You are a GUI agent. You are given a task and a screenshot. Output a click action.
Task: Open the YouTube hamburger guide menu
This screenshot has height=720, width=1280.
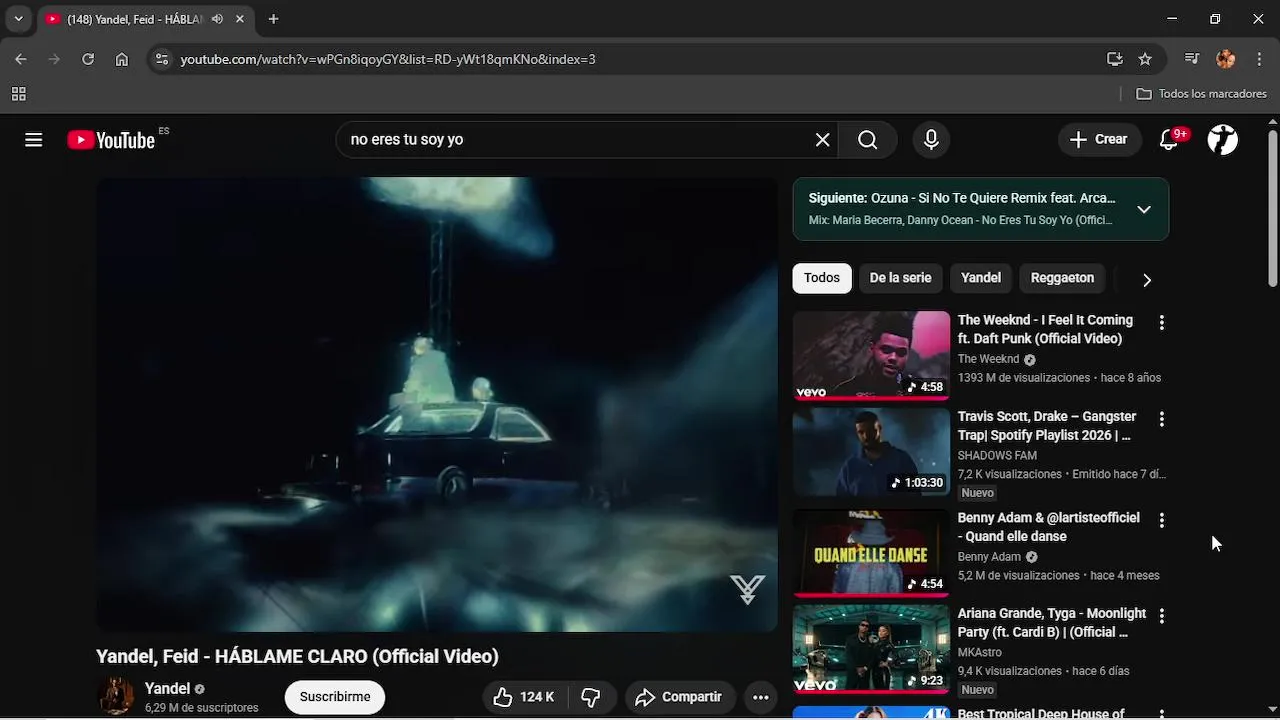pos(34,140)
